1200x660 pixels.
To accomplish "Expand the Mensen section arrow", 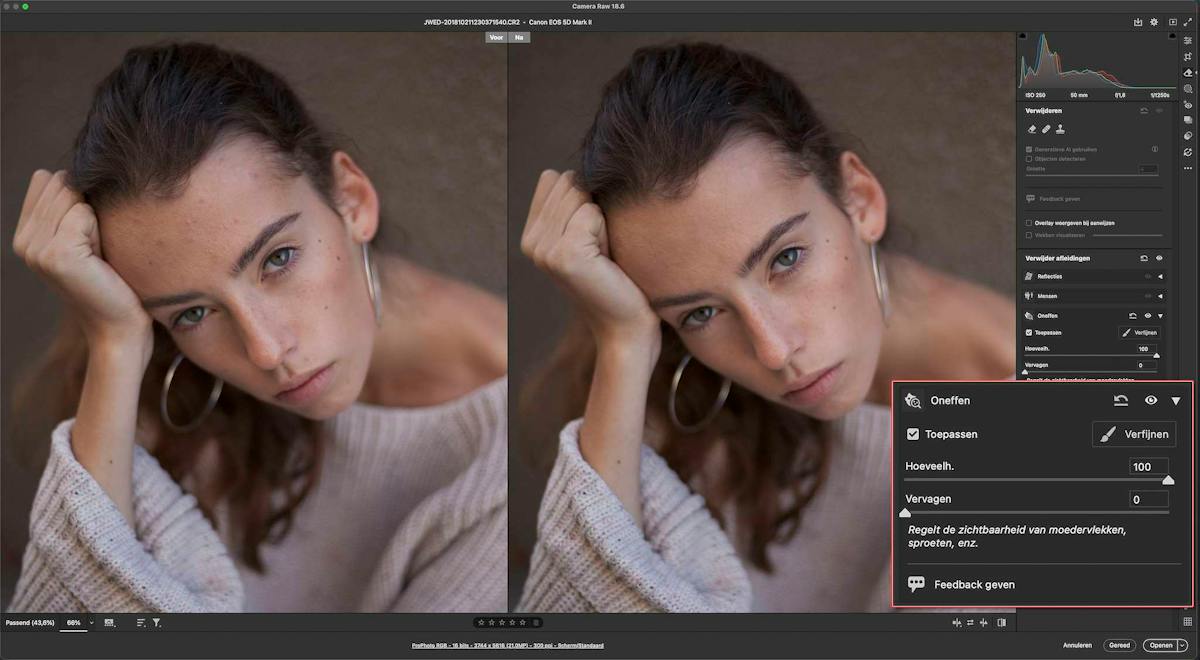I will [x=1160, y=296].
